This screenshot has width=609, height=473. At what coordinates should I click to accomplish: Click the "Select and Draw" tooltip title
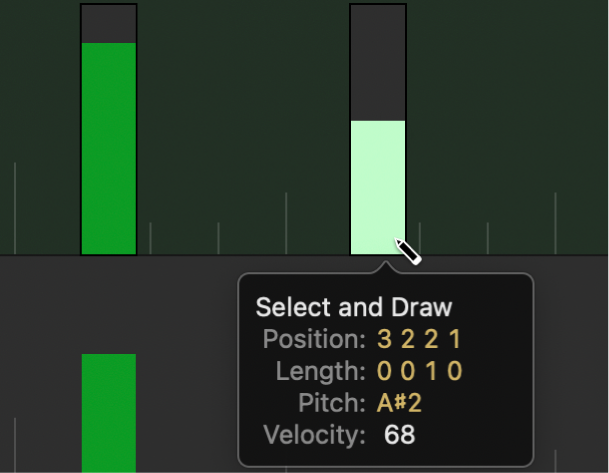(354, 307)
